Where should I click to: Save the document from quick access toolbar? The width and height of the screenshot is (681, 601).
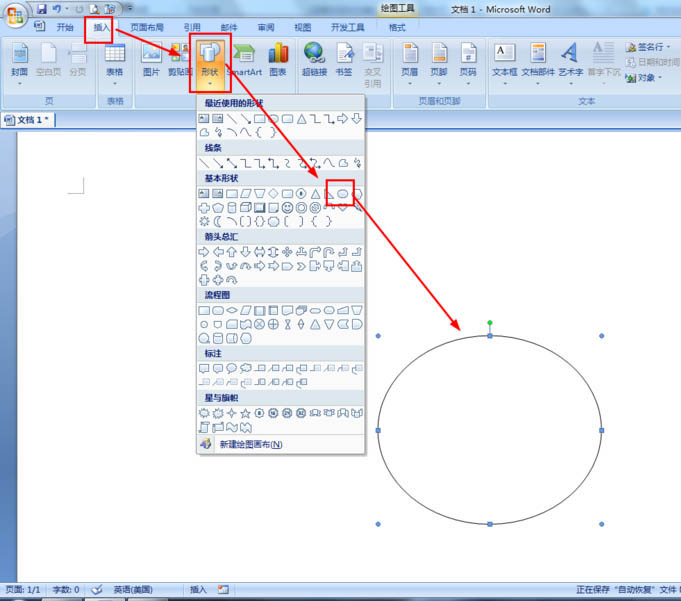tap(42, 9)
